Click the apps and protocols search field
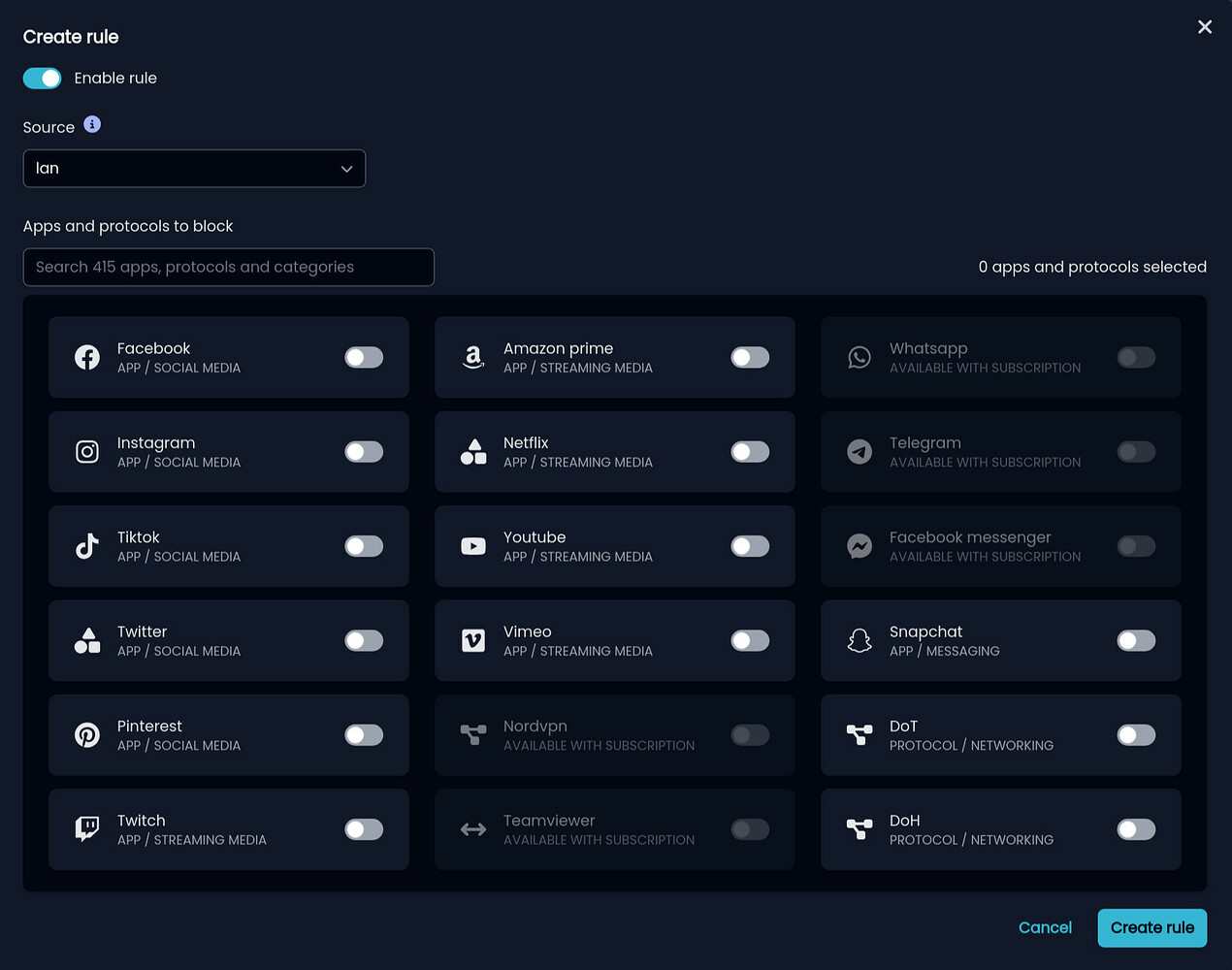Viewport: 1232px width, 970px height. pyautogui.click(x=229, y=267)
